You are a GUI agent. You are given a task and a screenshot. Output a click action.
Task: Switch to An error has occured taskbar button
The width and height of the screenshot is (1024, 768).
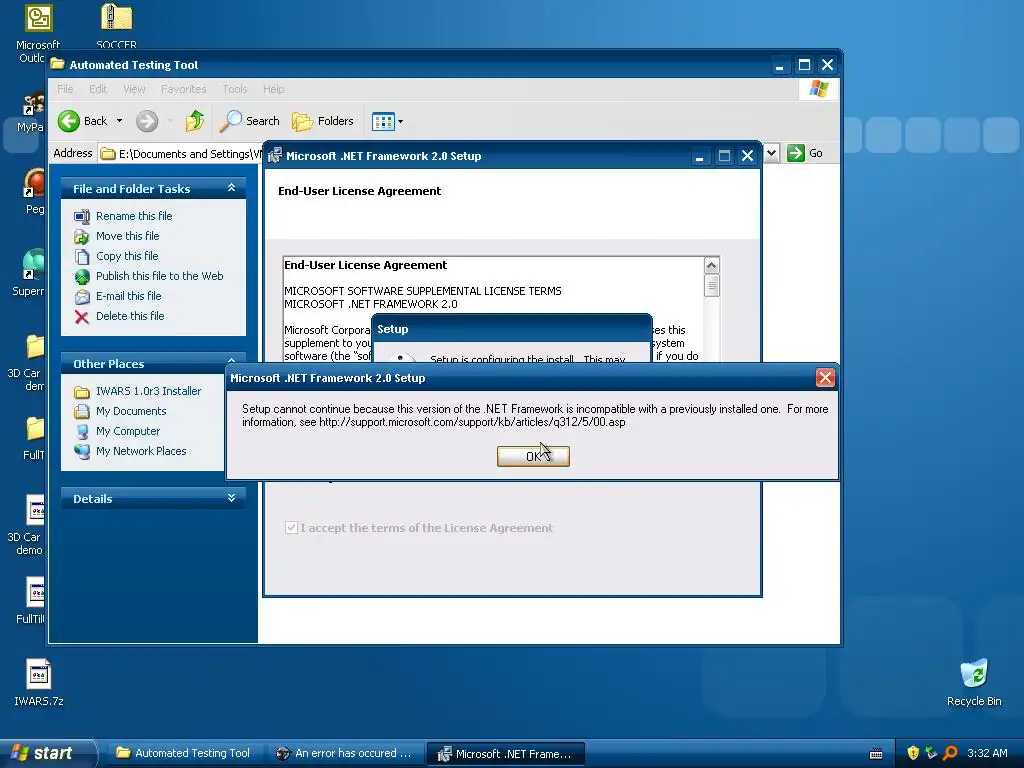point(344,753)
